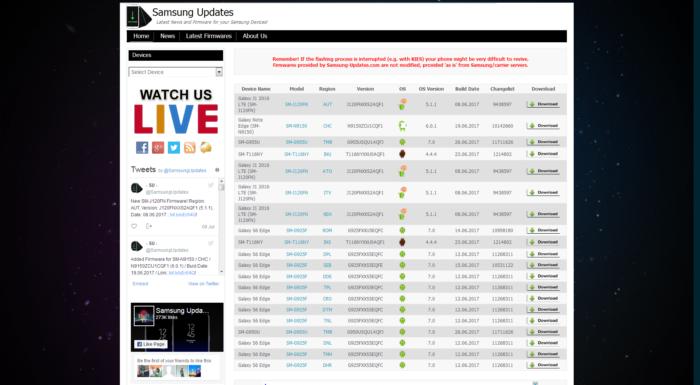Click Download for the TMH region row
700x385 pixels.
click(543, 354)
